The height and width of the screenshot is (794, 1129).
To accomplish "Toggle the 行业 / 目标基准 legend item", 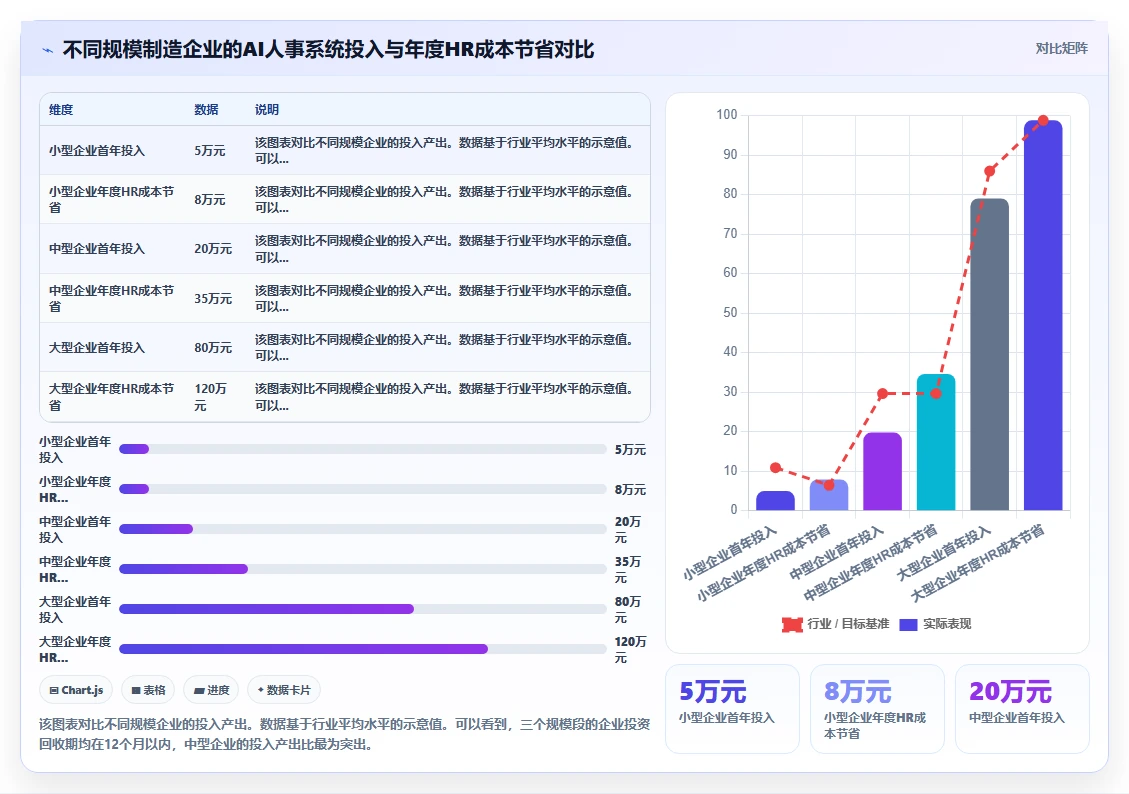I will click(835, 623).
